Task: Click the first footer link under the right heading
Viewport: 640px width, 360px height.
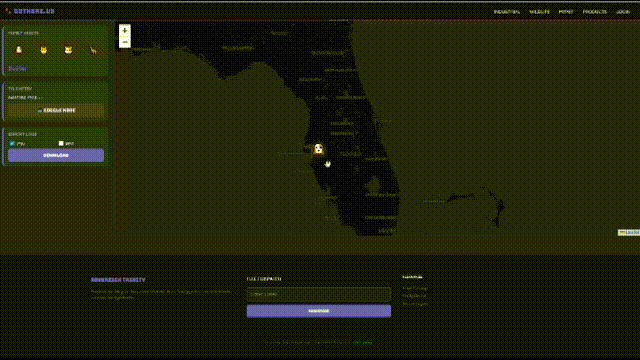Action: 414,288
